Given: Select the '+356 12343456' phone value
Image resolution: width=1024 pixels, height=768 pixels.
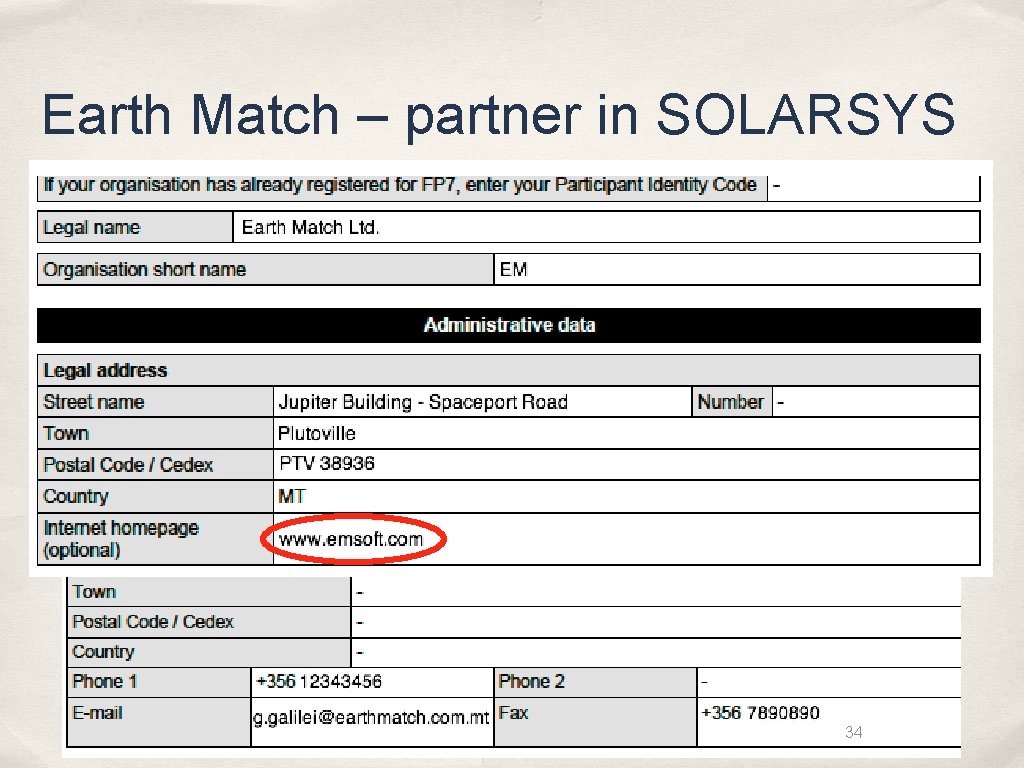Looking at the screenshot, I should point(319,681).
